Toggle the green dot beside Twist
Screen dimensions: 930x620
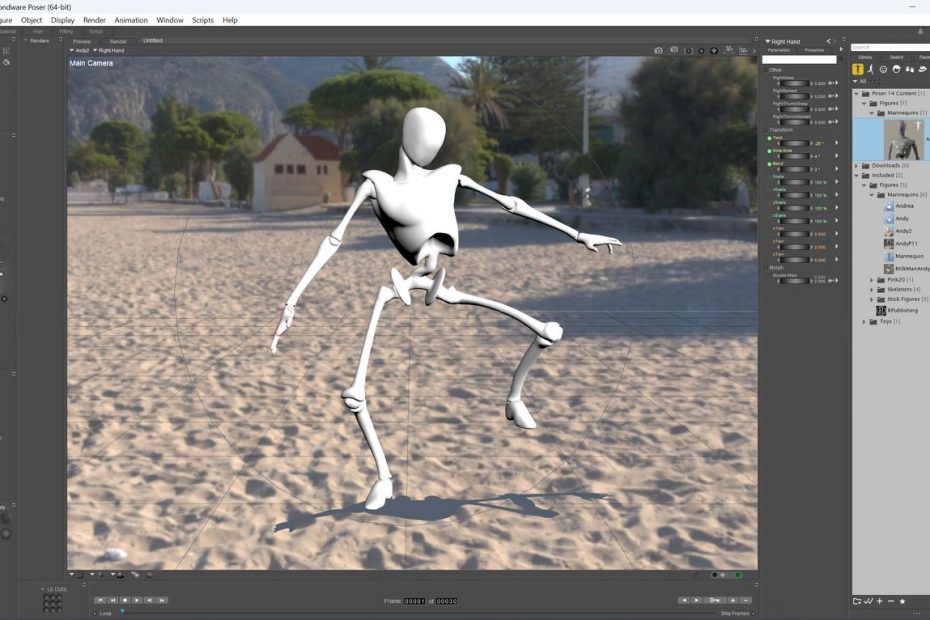pyautogui.click(x=769, y=138)
